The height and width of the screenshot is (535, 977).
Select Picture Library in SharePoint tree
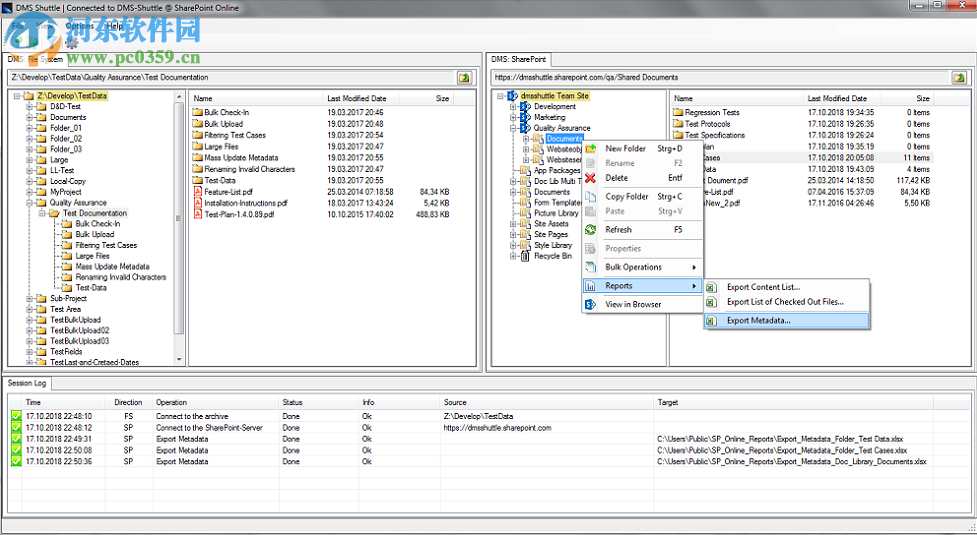(x=556, y=213)
